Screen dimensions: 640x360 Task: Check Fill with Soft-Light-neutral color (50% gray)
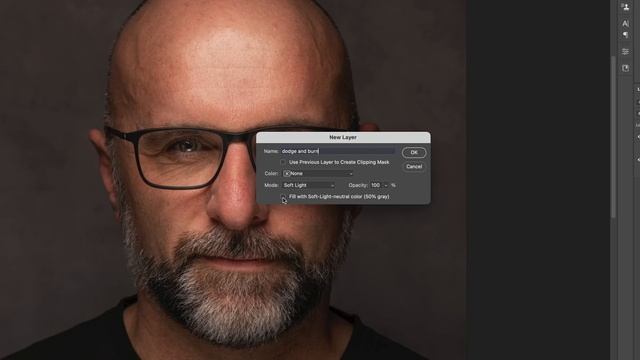pyautogui.click(x=283, y=197)
